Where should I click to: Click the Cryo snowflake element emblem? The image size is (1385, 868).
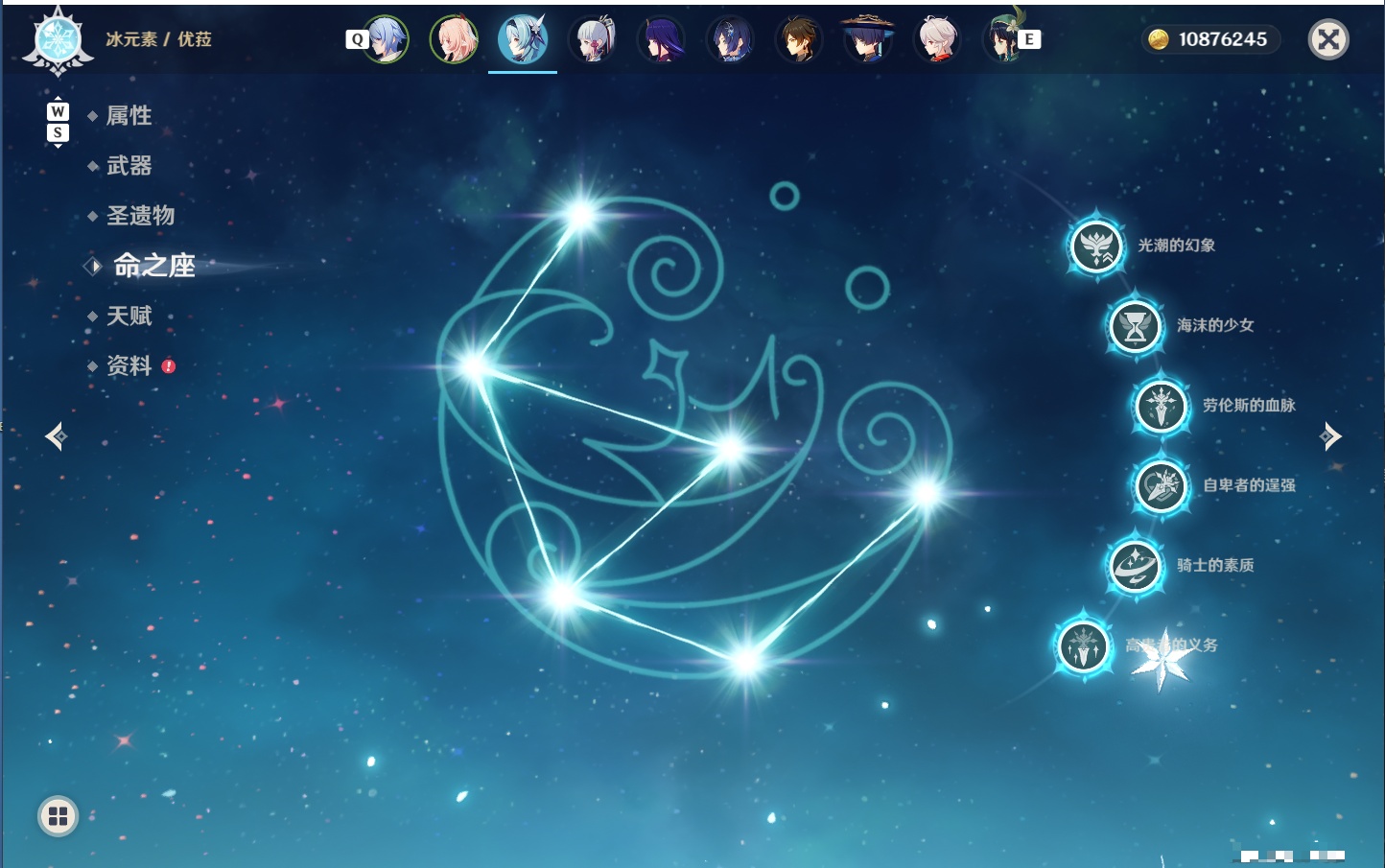point(59,41)
